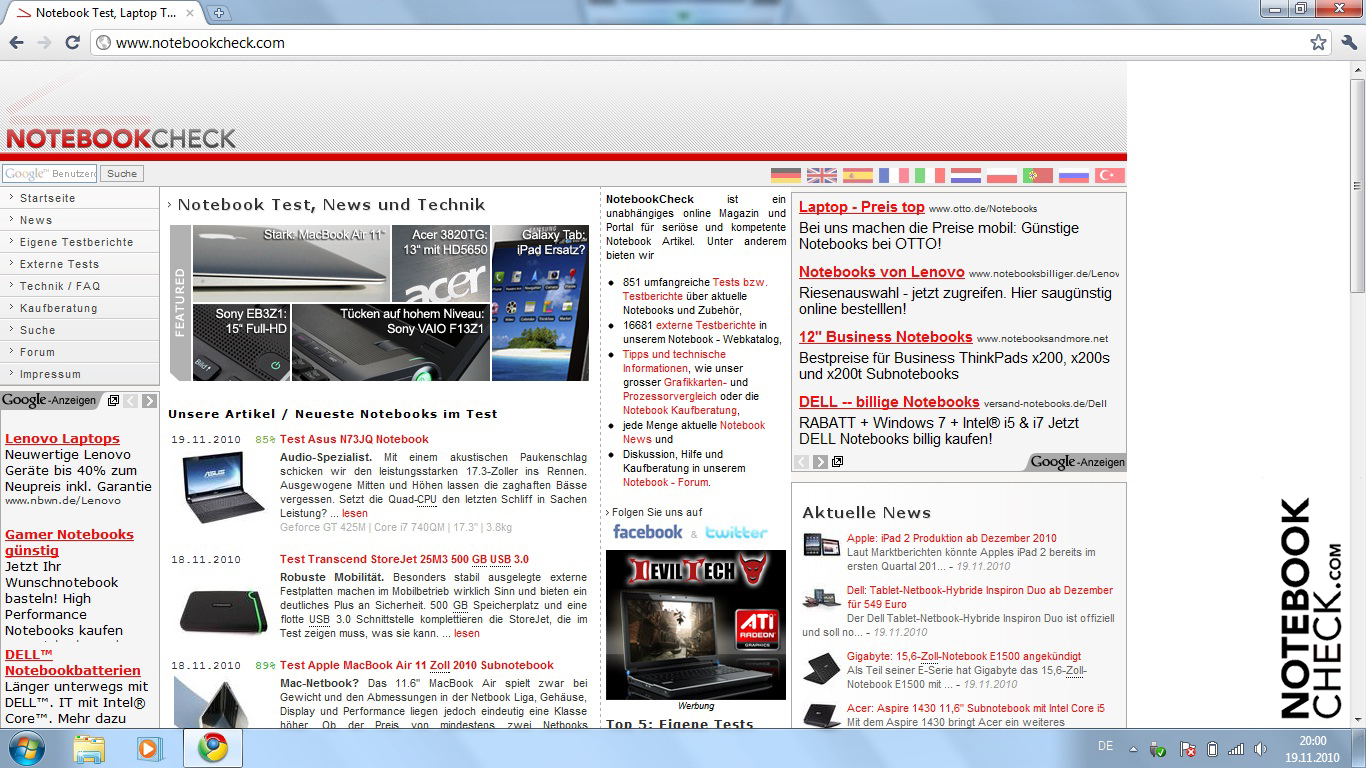Open the twitter logo link
The height and width of the screenshot is (768, 1366).
736,532
